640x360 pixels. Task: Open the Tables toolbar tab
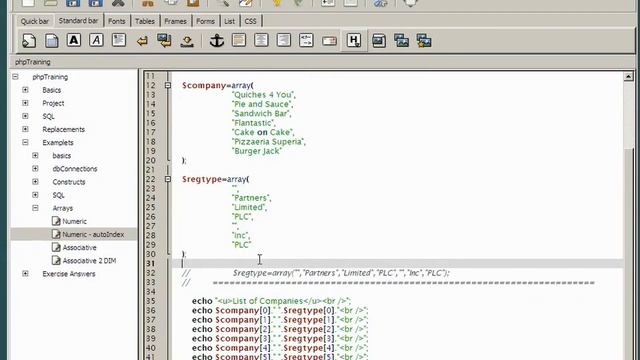pos(144,21)
